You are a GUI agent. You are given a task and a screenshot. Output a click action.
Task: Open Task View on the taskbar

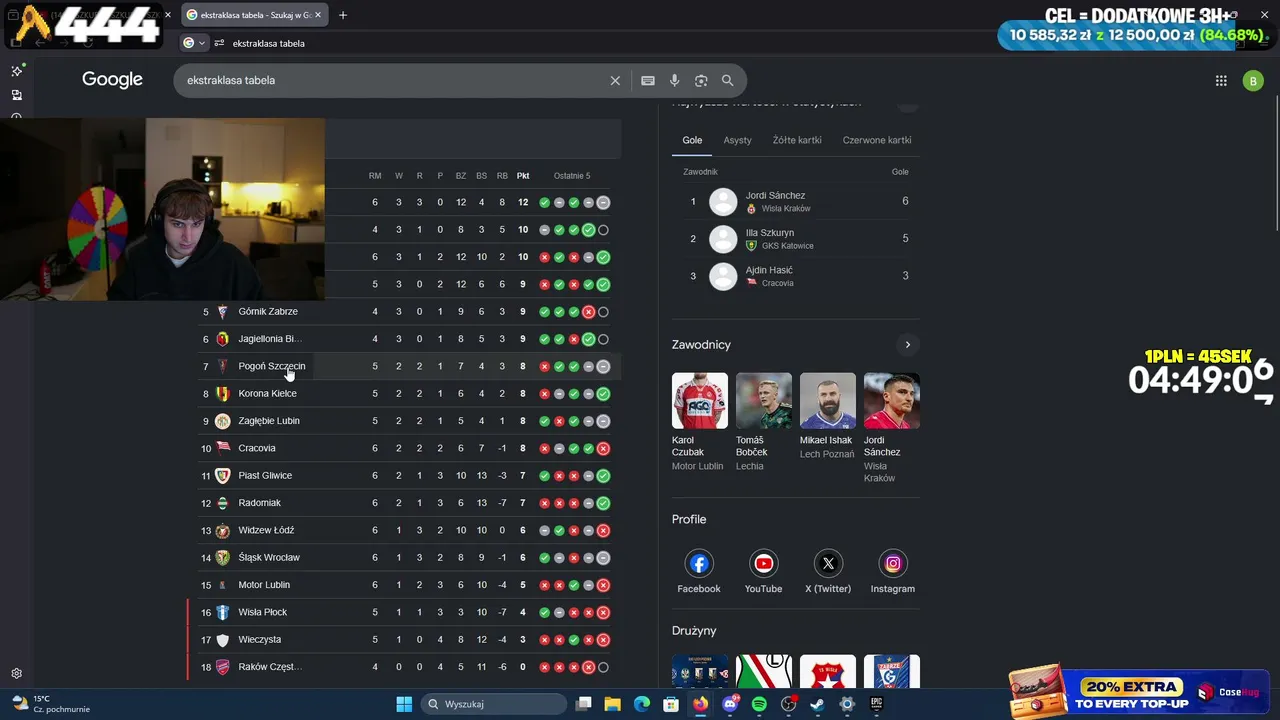584,704
